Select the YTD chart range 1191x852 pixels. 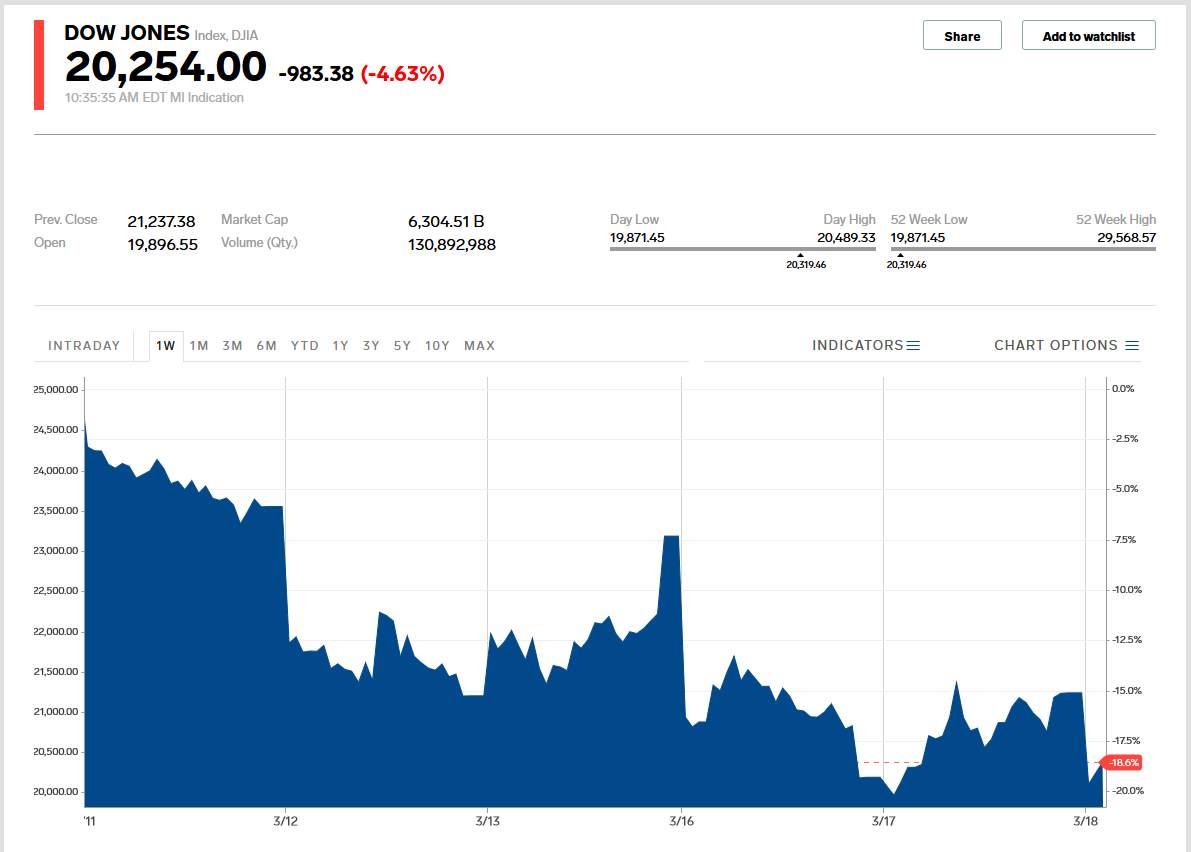(305, 346)
